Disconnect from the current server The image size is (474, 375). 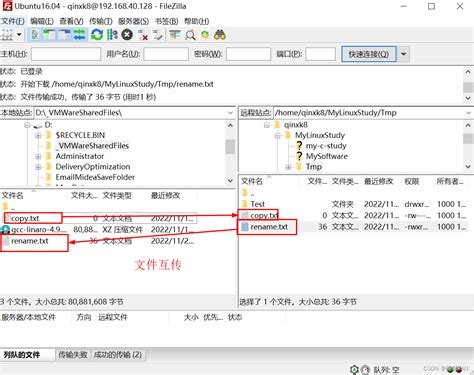pos(143,35)
